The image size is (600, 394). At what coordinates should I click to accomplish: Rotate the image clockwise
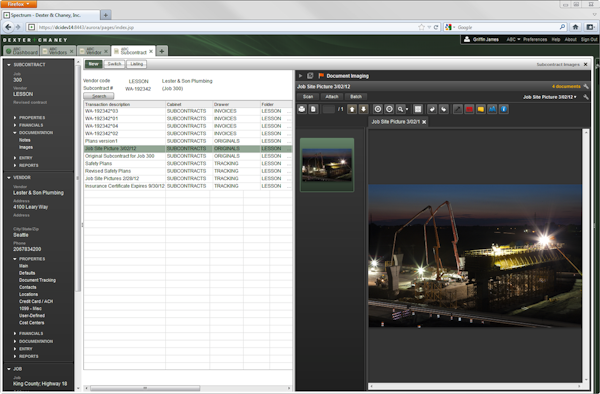[443, 109]
